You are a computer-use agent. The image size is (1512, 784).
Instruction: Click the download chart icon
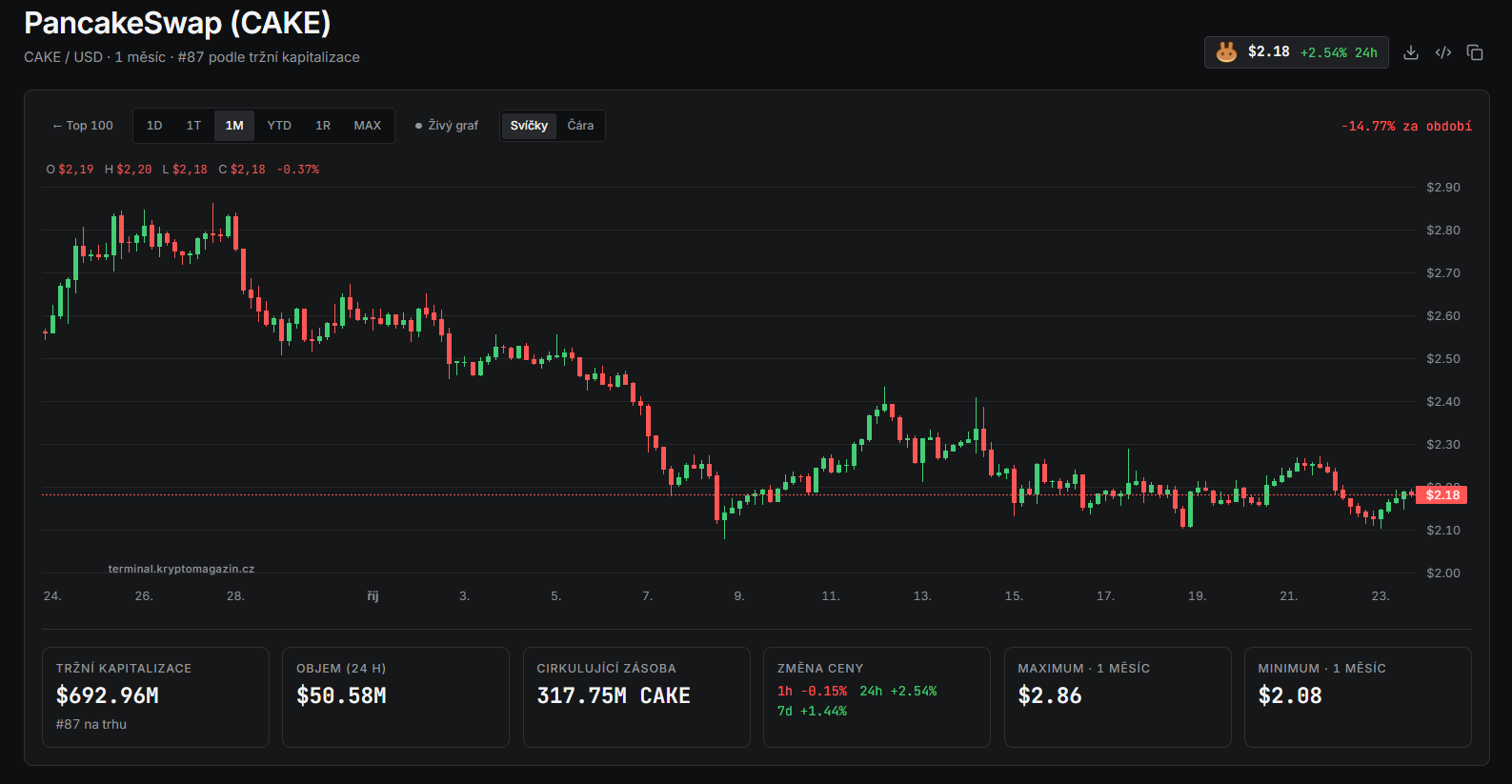click(1411, 52)
